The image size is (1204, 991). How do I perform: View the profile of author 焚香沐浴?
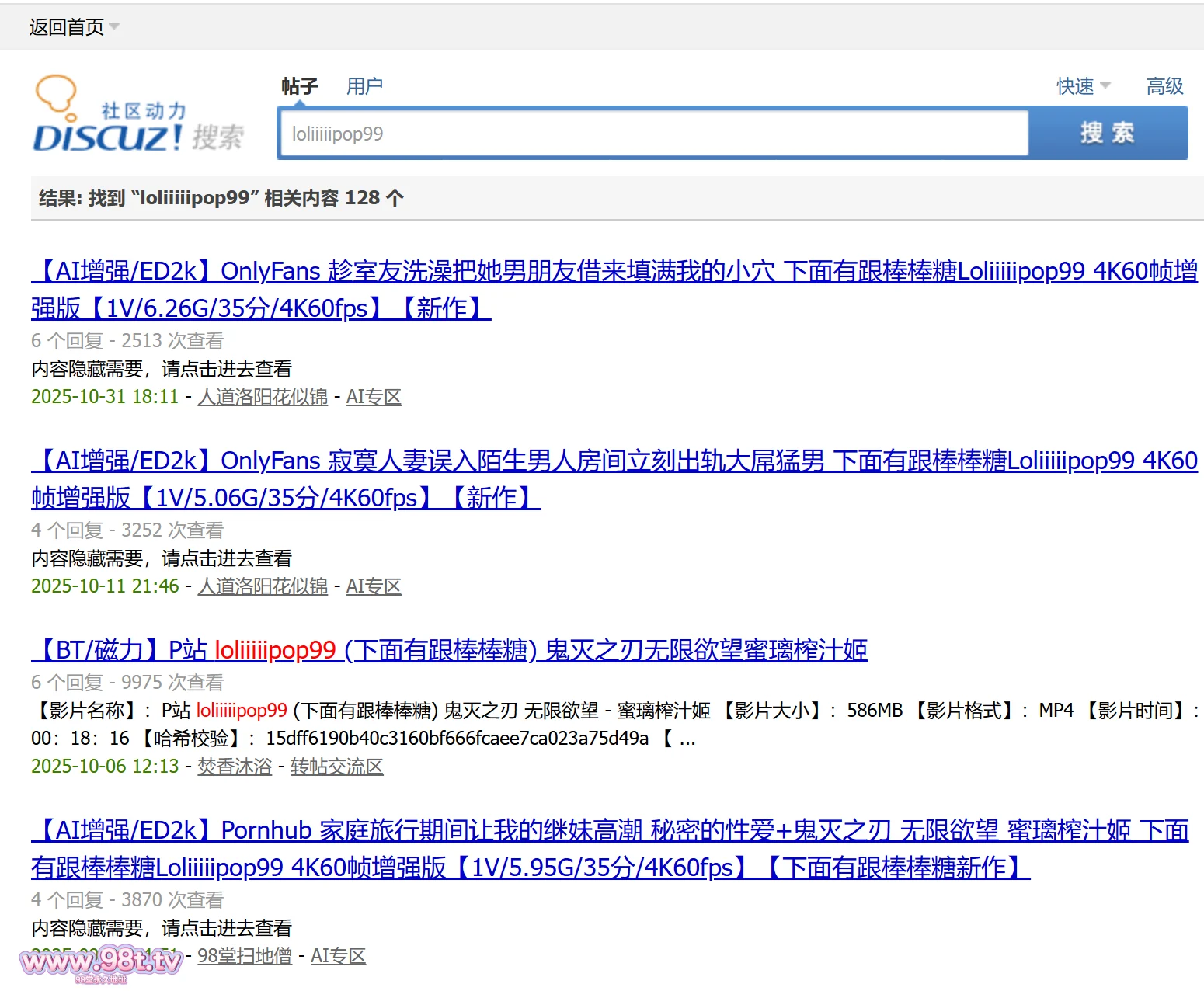pyautogui.click(x=235, y=767)
